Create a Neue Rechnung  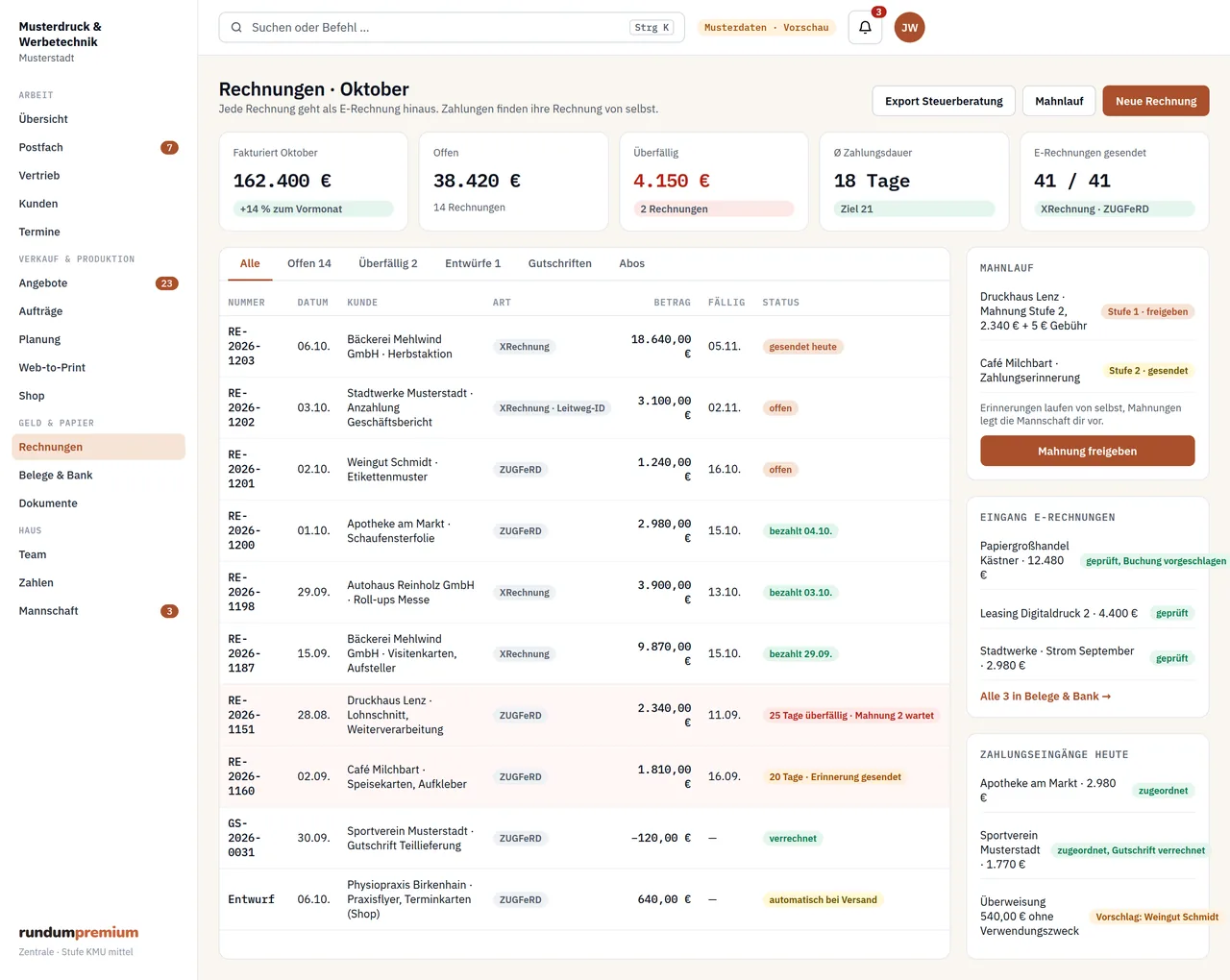click(x=1156, y=101)
